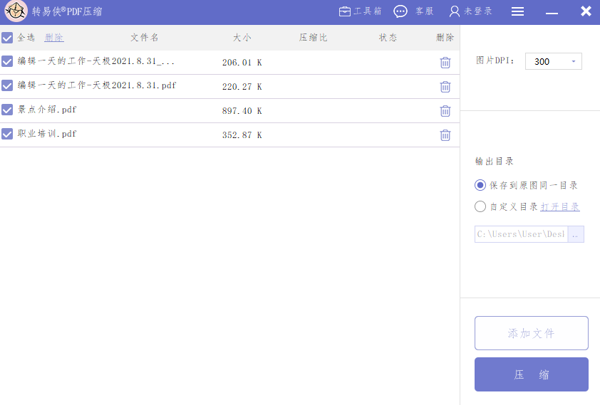Delete the 220.27 K file row

445,86
